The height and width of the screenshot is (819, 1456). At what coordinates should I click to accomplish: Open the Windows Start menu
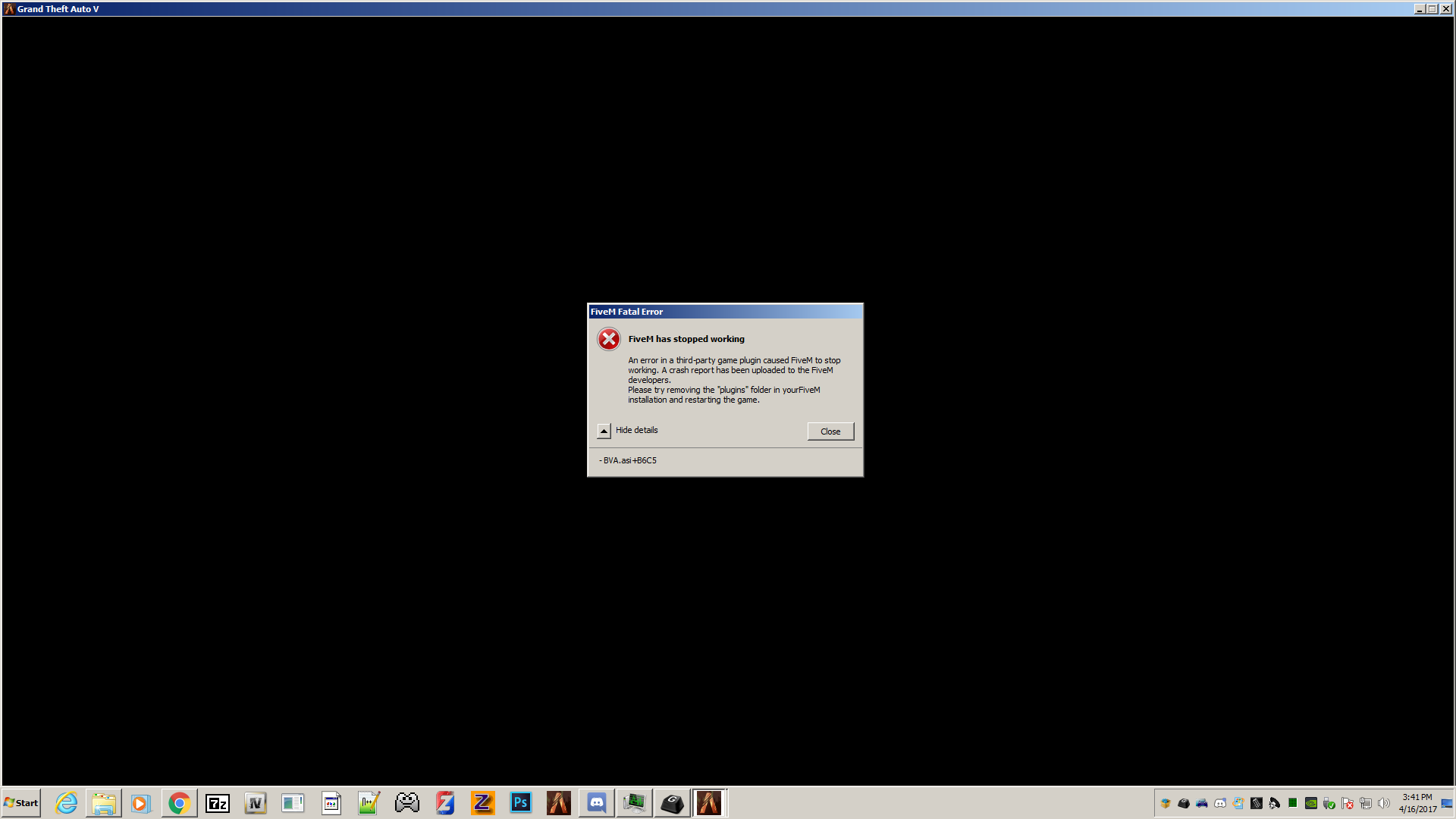[21, 803]
